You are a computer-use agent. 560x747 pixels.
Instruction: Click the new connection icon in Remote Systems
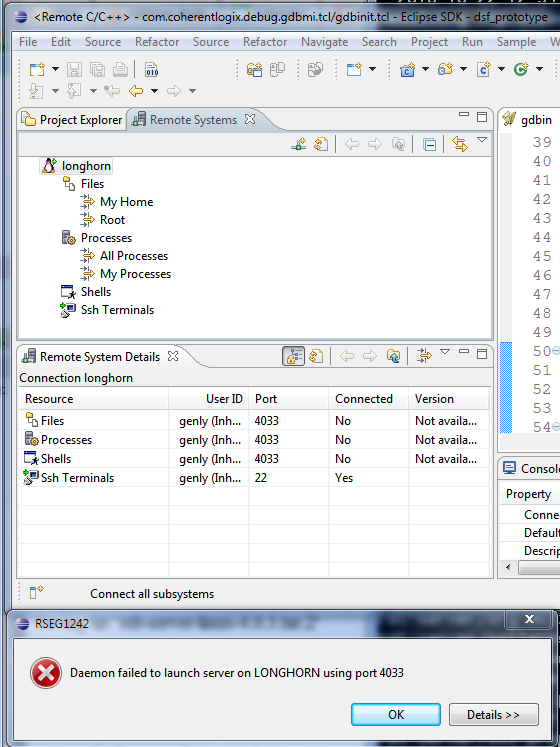point(299,144)
